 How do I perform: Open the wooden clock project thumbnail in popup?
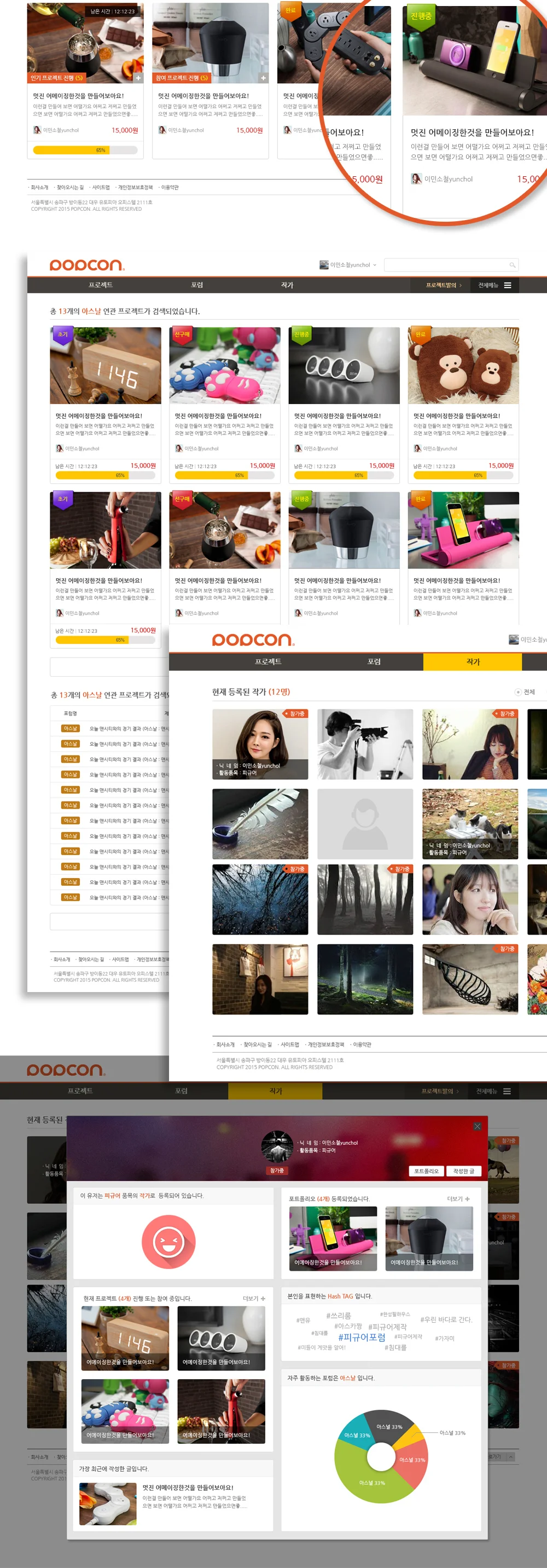coord(125,1339)
